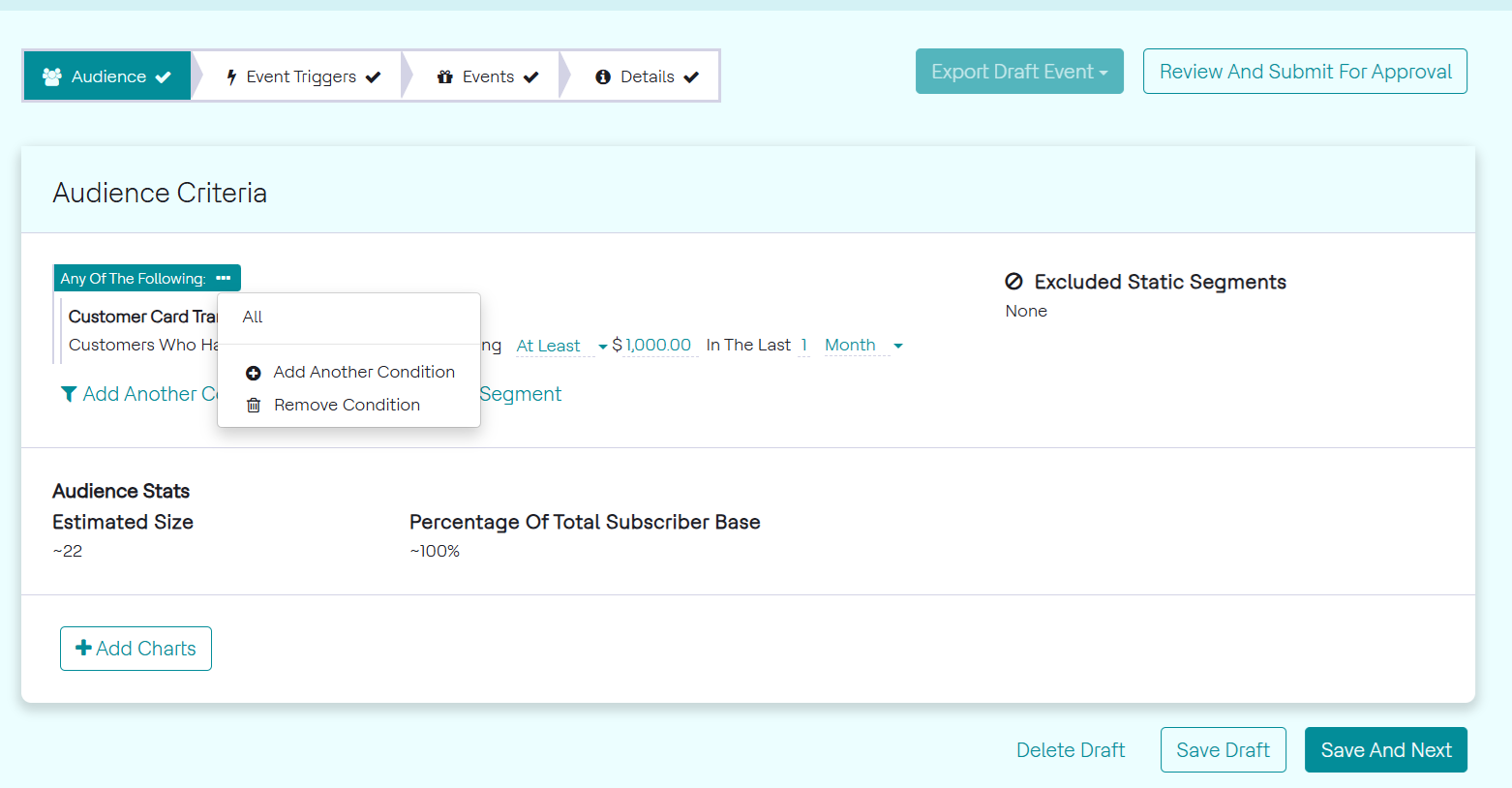Screen dimensions: 1512x788
Task: Open the Export Draft Event dropdown
Action: pyautogui.click(x=1019, y=72)
